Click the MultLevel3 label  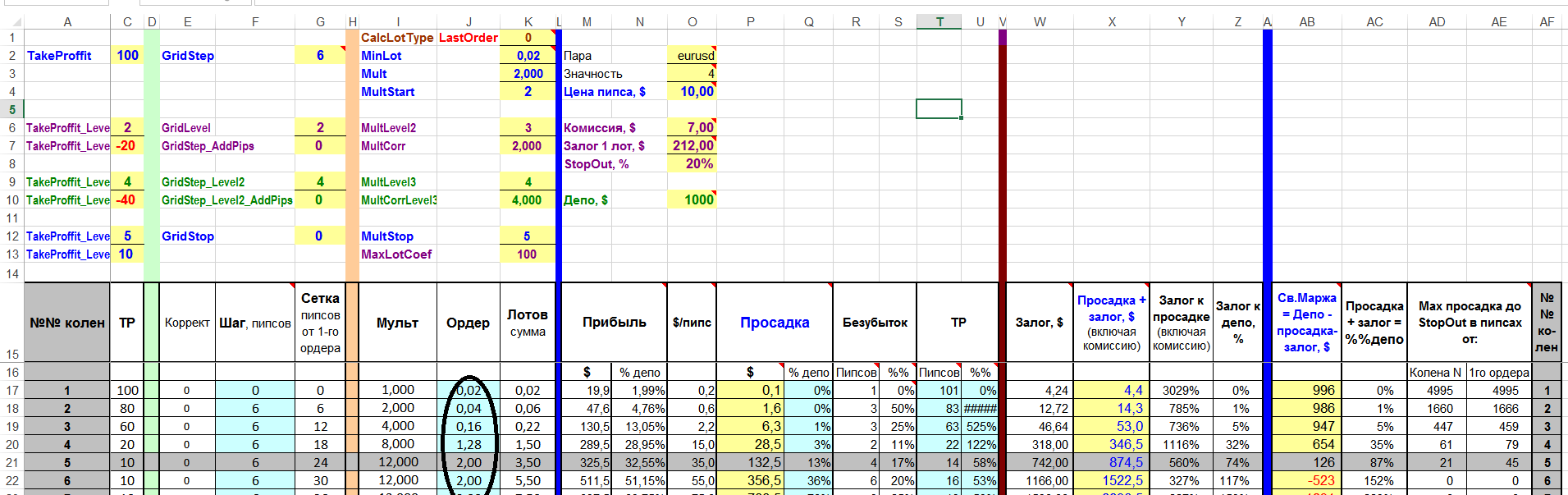(389, 182)
